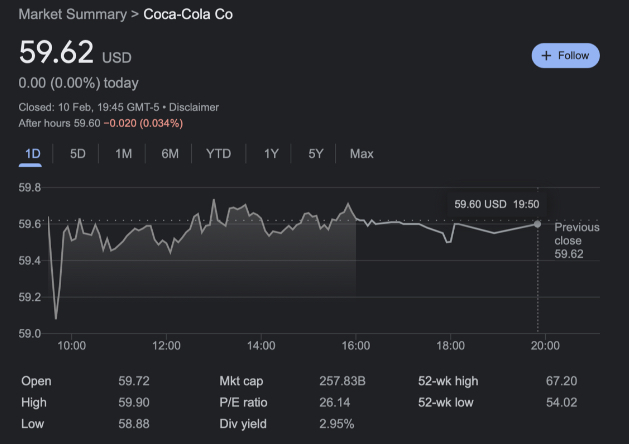This screenshot has width=629, height=444.
Task: Click the 14:00 time axis label
Action: coord(261,345)
